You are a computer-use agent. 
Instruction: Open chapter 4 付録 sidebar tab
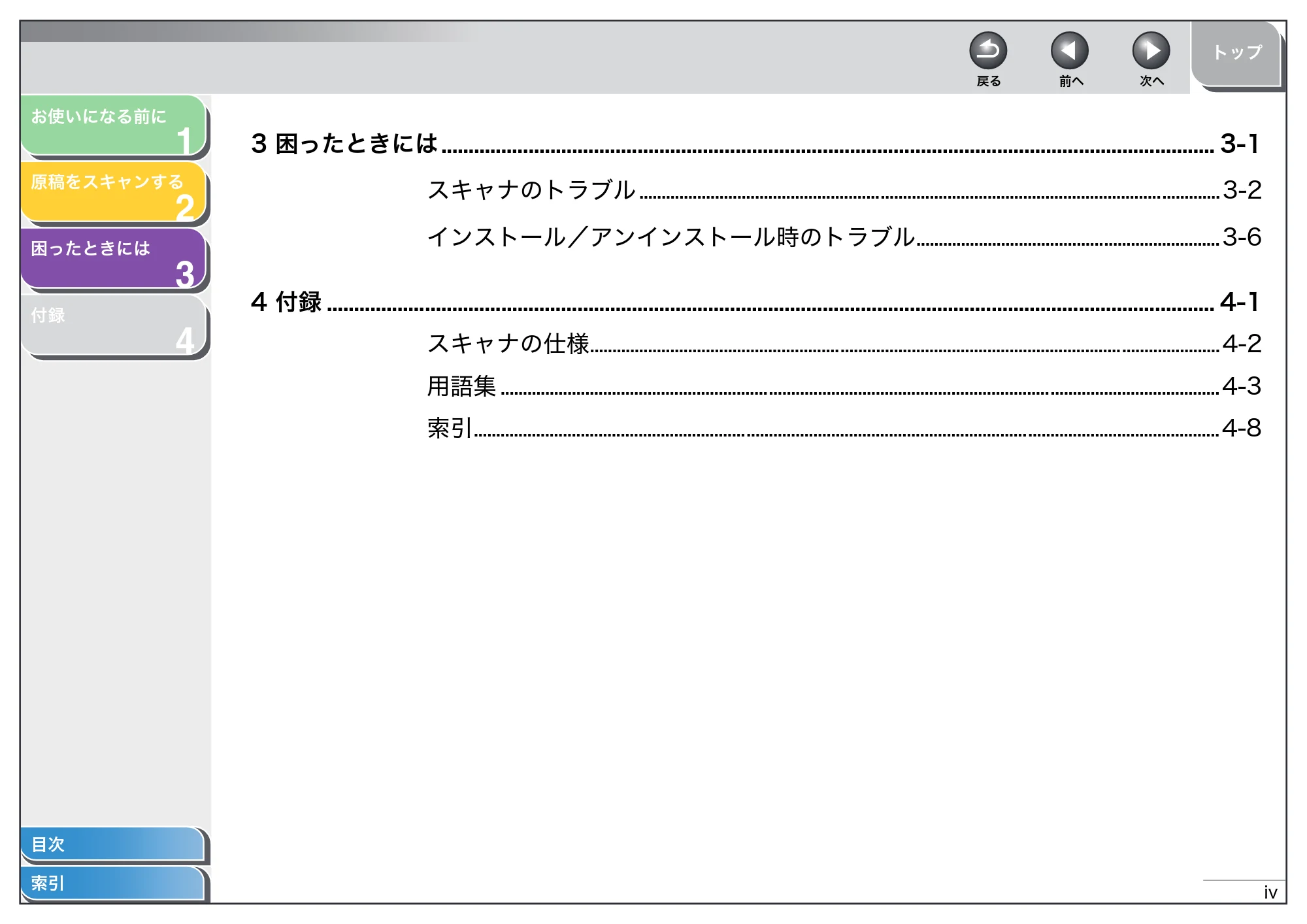click(x=114, y=325)
